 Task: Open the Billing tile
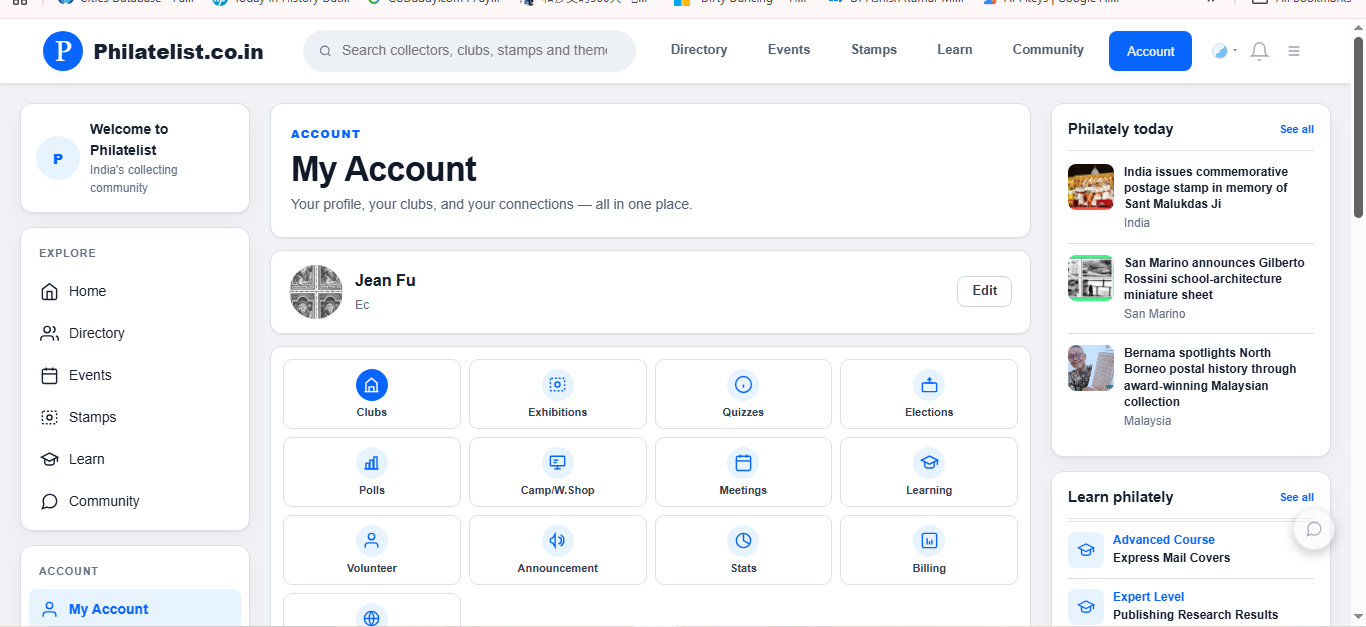[x=929, y=550]
